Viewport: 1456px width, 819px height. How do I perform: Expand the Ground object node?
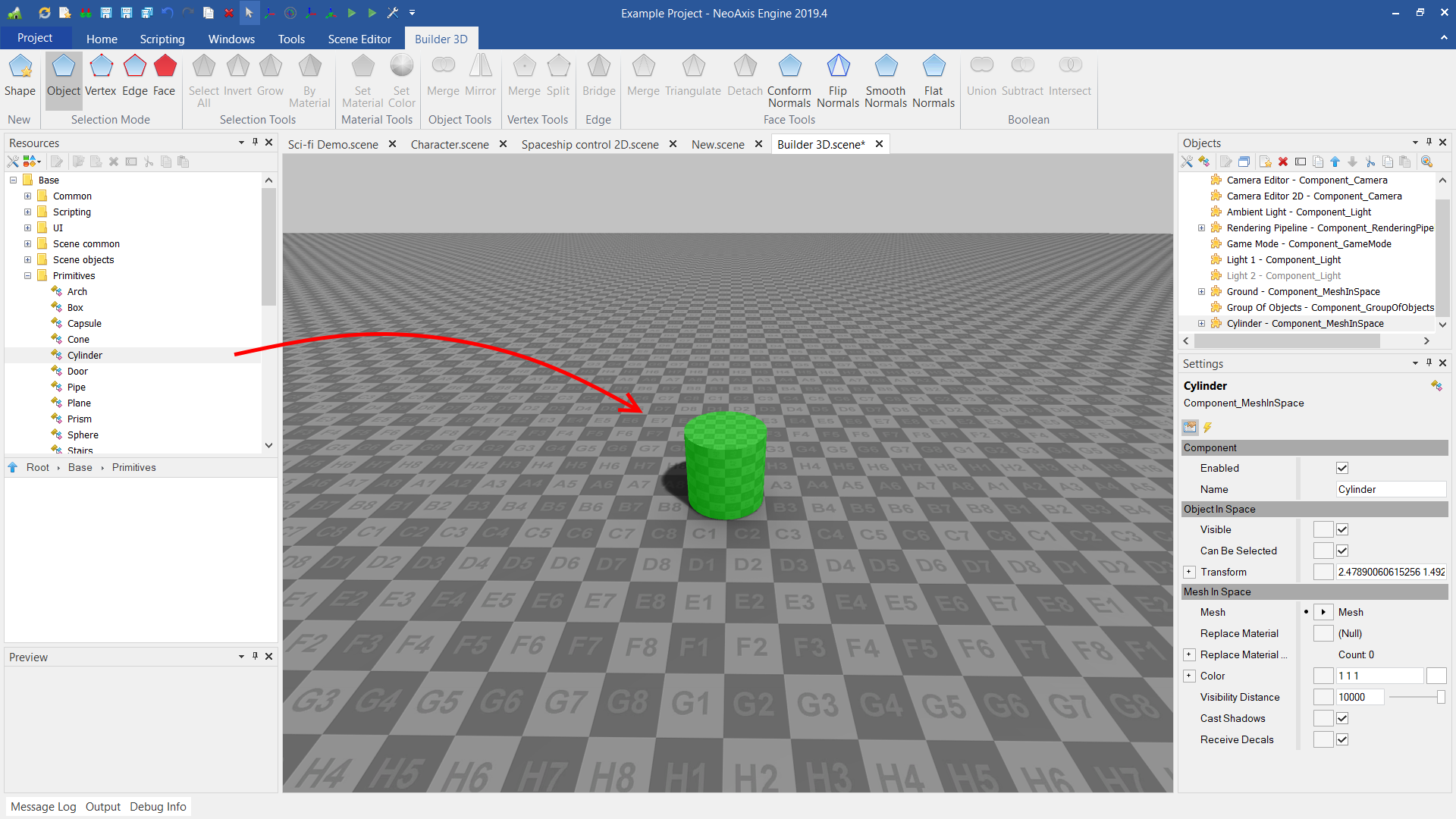tap(1201, 291)
